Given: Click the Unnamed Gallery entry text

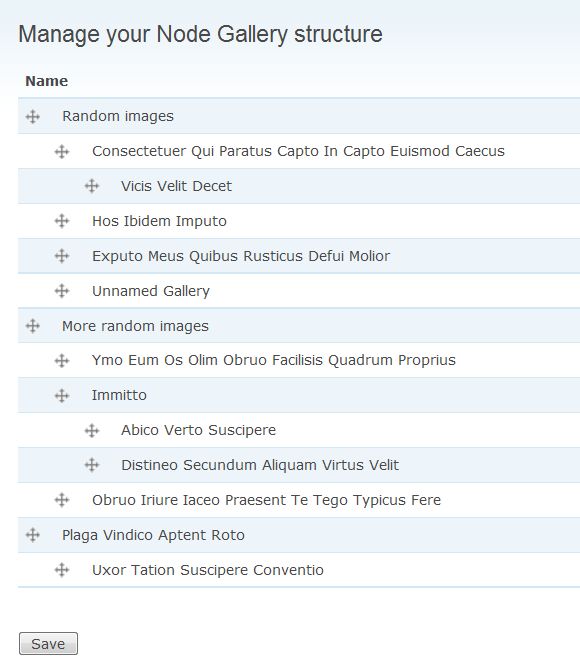Looking at the screenshot, I should [151, 291].
